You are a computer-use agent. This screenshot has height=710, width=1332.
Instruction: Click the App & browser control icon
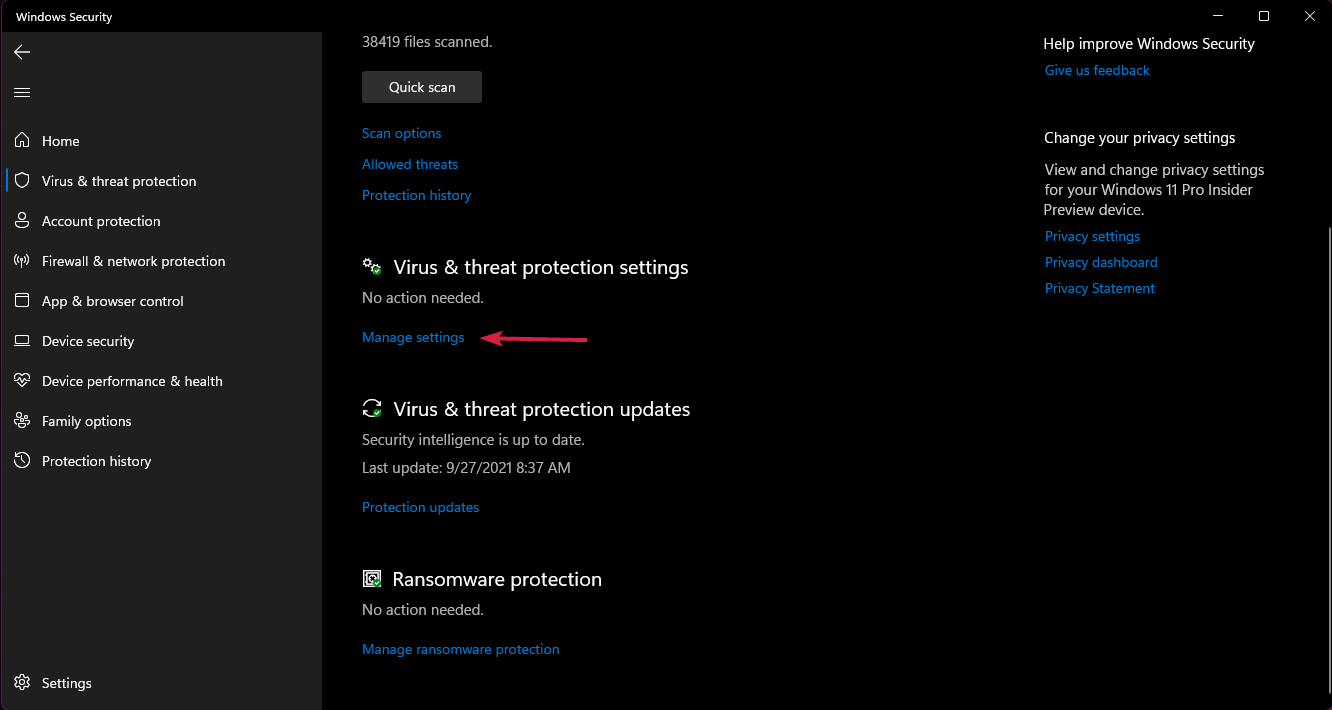click(22, 301)
